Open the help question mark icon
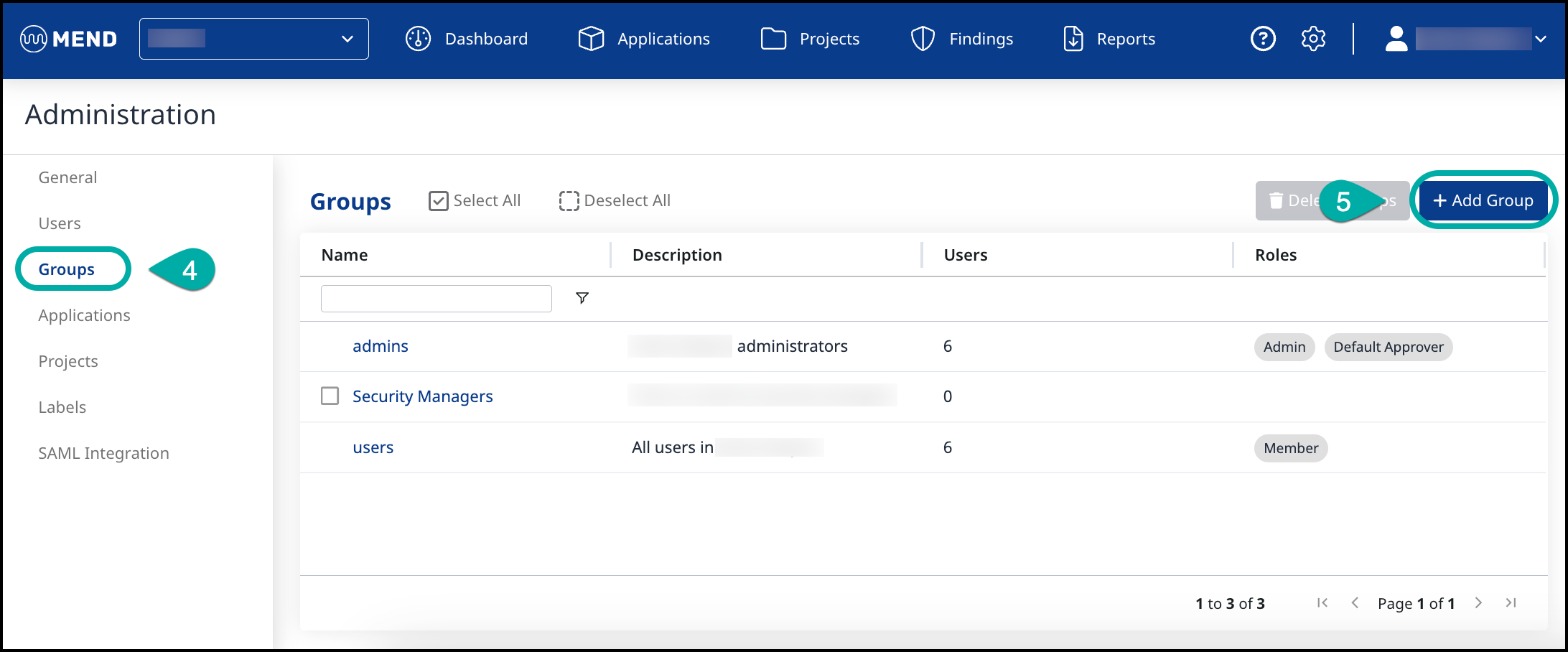 click(1263, 39)
